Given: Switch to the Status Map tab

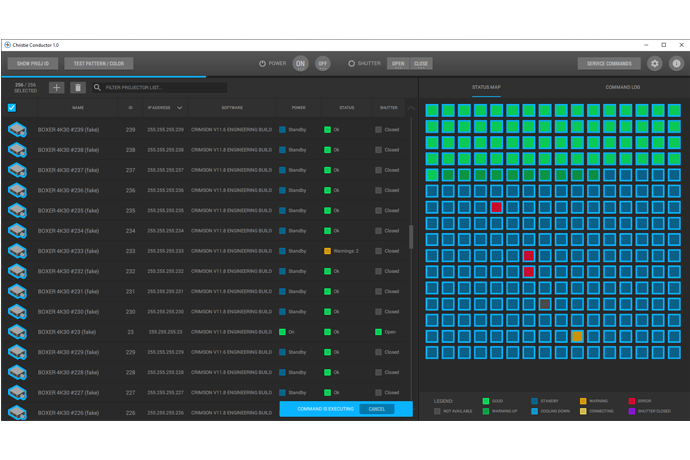Looking at the screenshot, I should [x=486, y=87].
